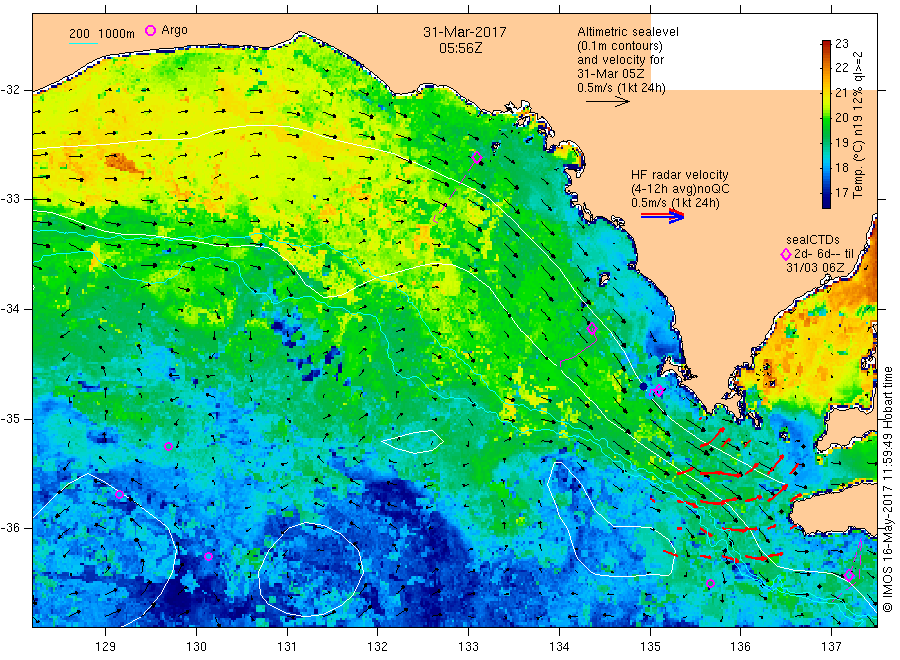The height and width of the screenshot is (660, 900).
Task: Click the colorbar tick label 17
Action: coord(841,193)
